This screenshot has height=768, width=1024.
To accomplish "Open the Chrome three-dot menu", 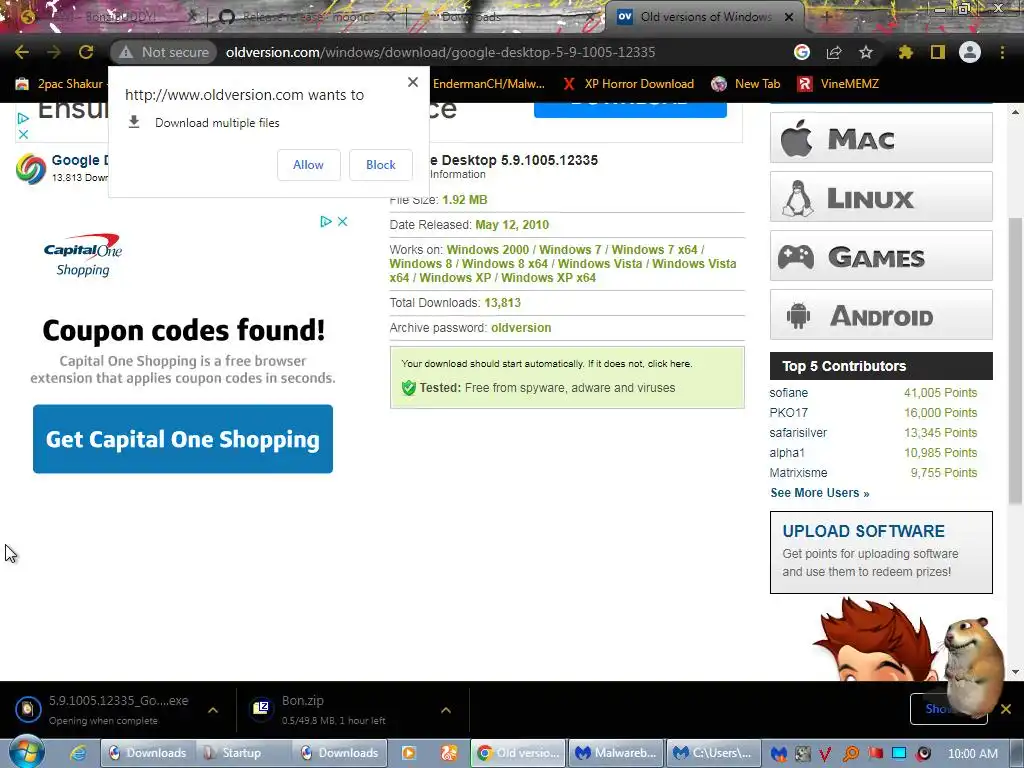I will (1002, 52).
